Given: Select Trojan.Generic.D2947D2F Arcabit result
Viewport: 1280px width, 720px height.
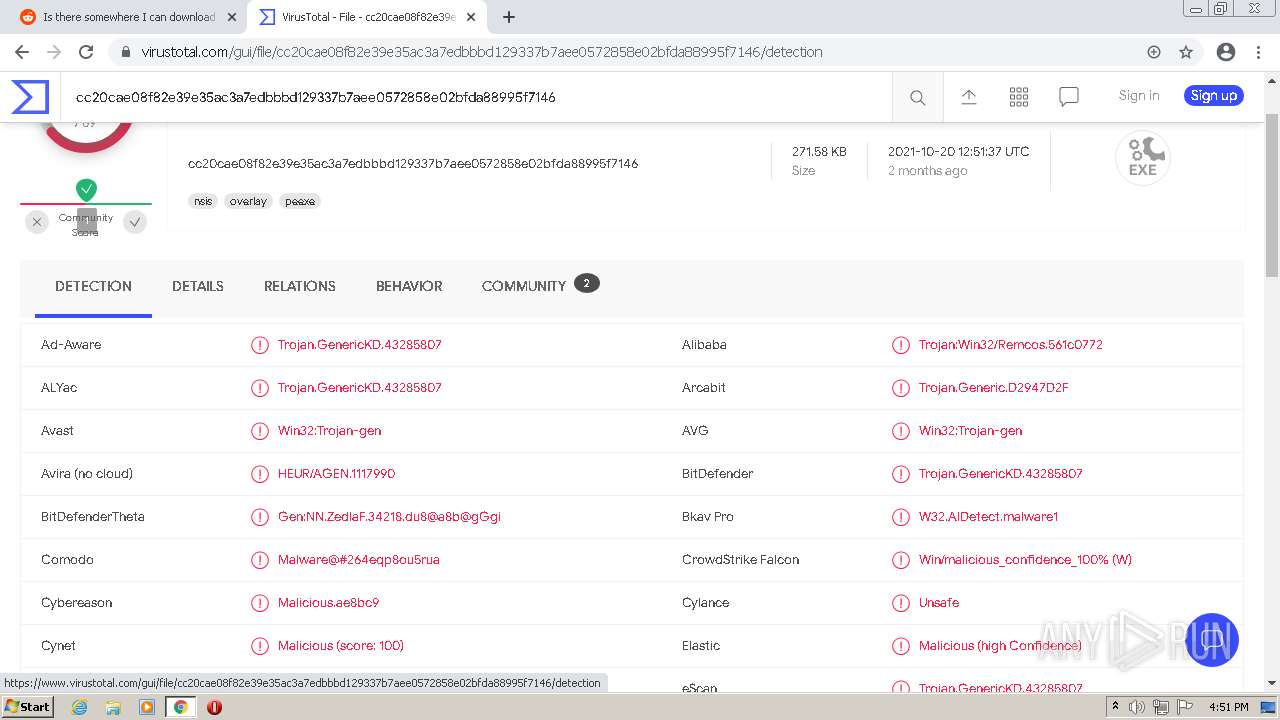Looking at the screenshot, I should coord(994,388).
